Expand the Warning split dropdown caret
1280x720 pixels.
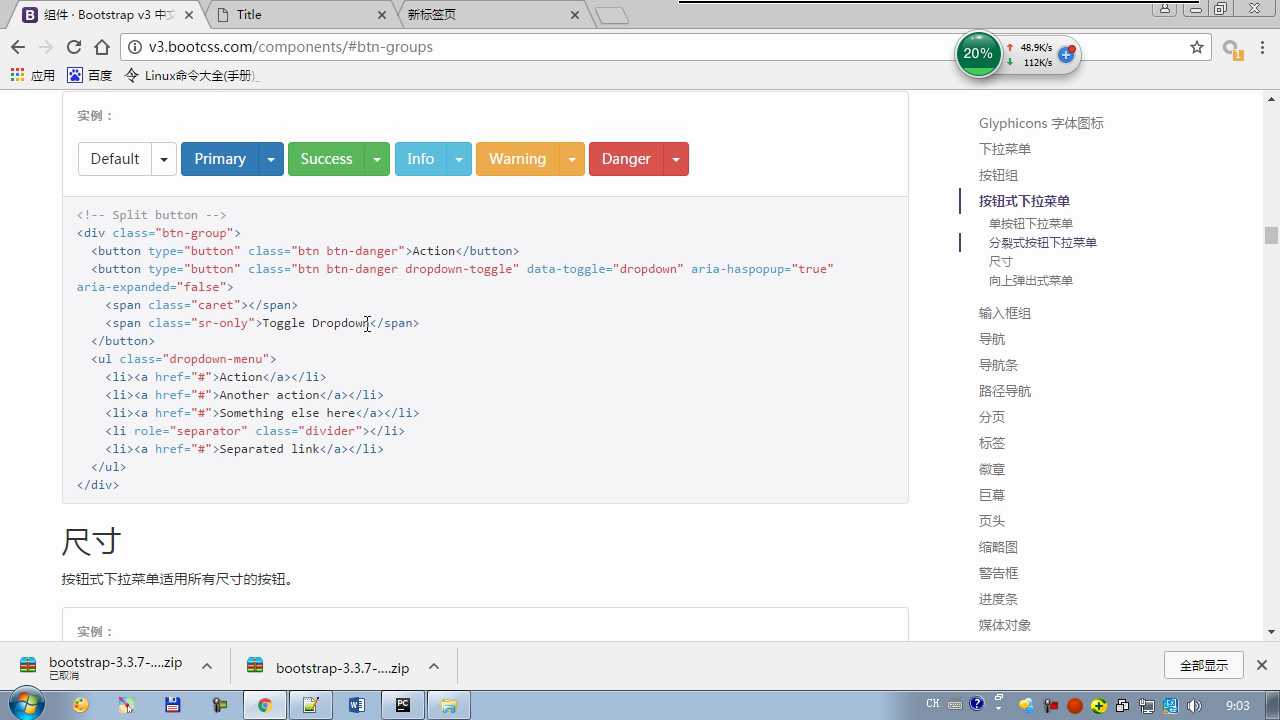[571, 159]
